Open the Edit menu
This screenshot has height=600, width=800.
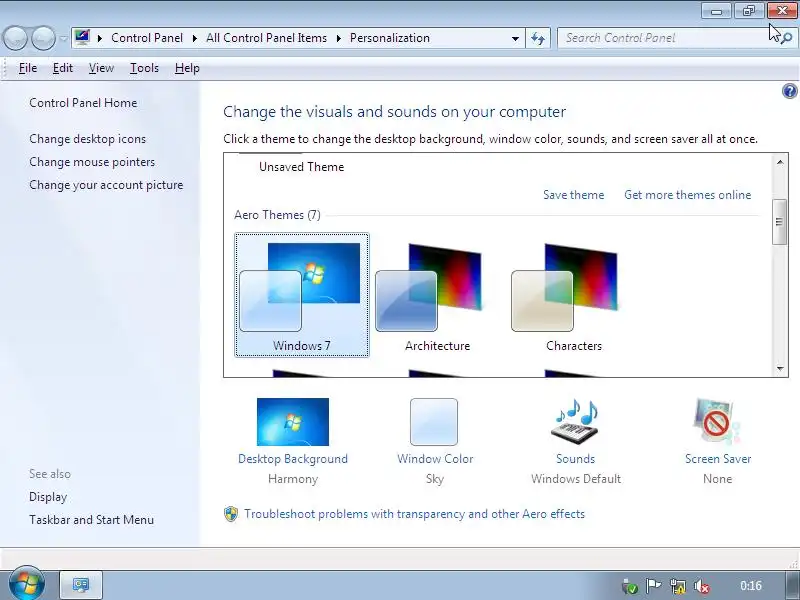[x=63, y=68]
